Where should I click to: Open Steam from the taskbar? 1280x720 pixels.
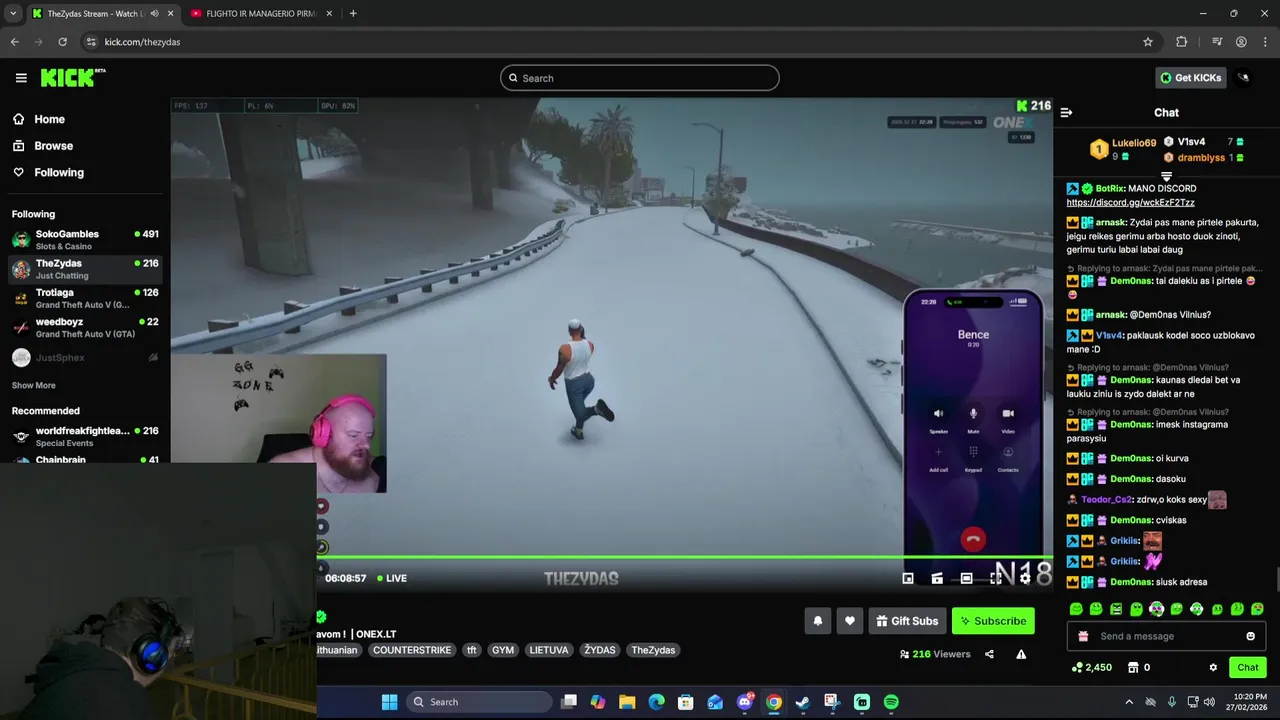803,702
